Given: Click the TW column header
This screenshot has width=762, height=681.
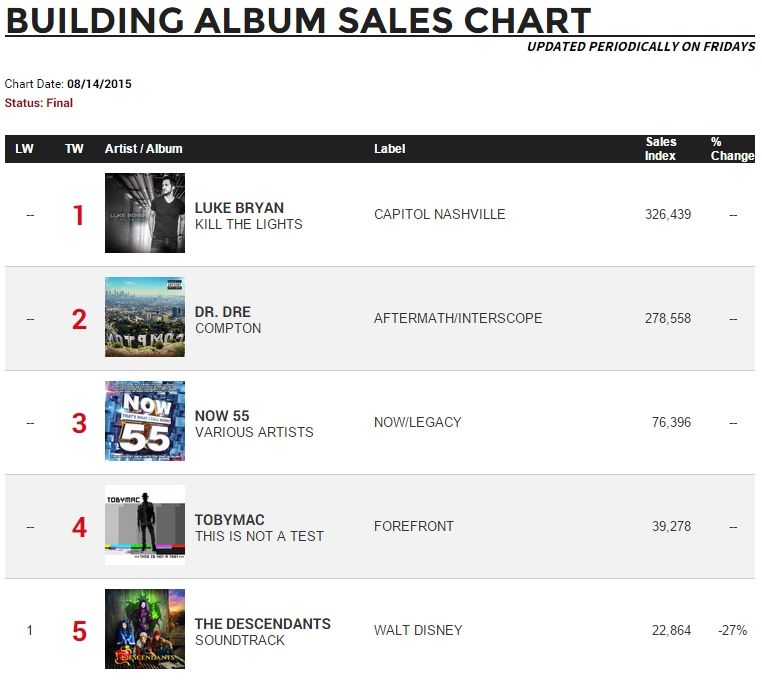Looking at the screenshot, I should [x=74, y=149].
